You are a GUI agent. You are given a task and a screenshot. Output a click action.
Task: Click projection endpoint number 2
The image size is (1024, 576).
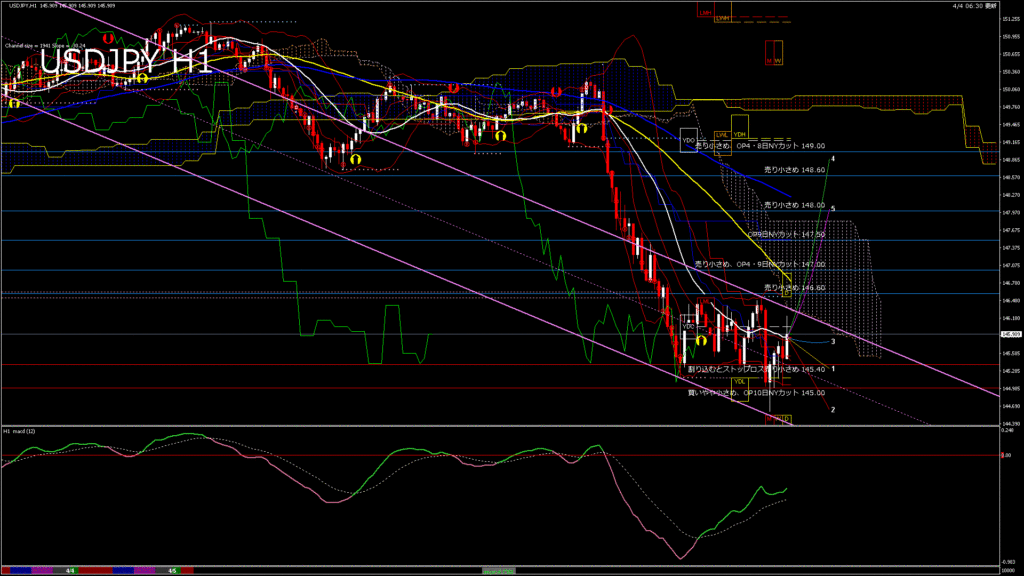click(833, 410)
